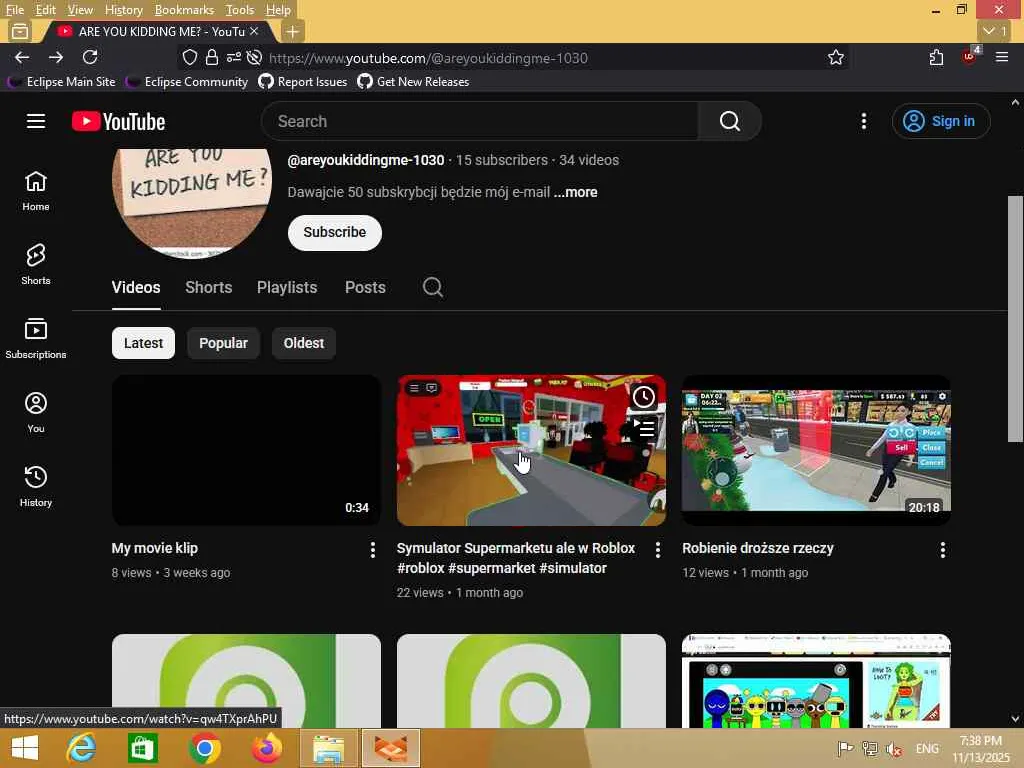Viewport: 1024px width, 768px height.
Task: Open the My movie klip title
Action: coord(155,548)
